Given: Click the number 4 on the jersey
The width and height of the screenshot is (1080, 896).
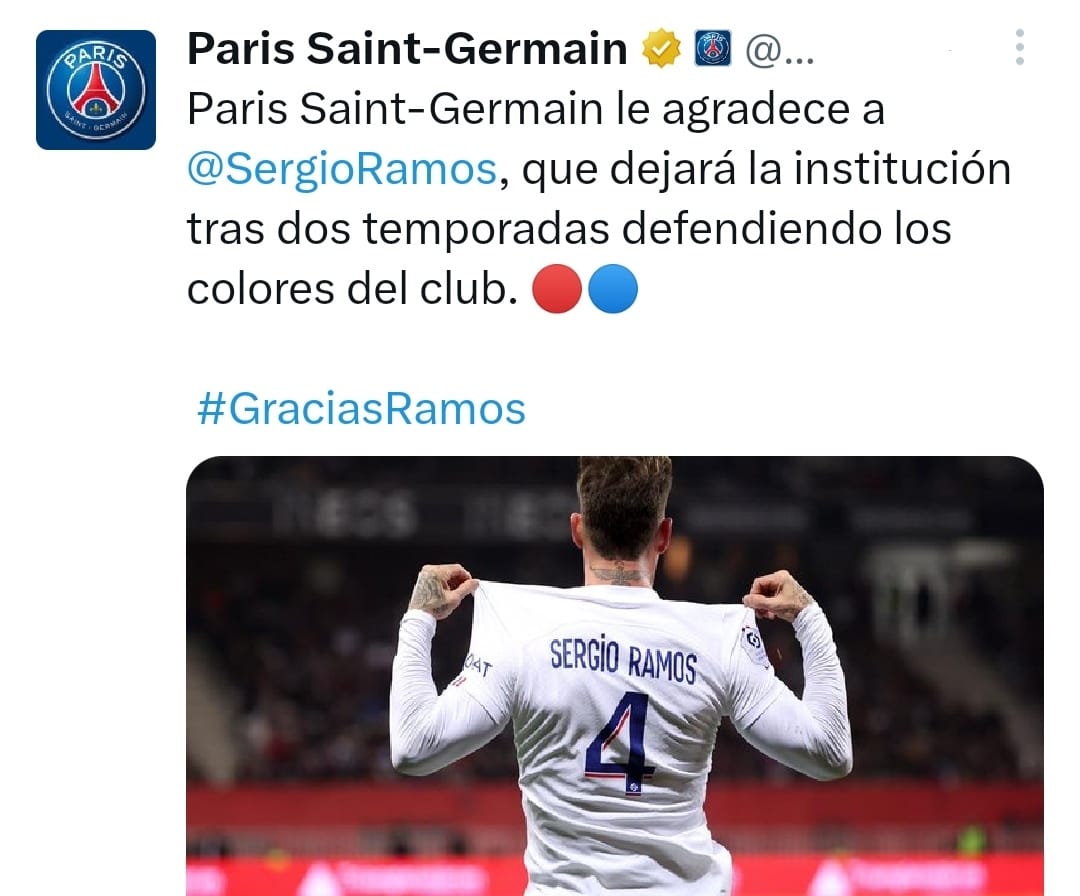Looking at the screenshot, I should coord(619,744).
